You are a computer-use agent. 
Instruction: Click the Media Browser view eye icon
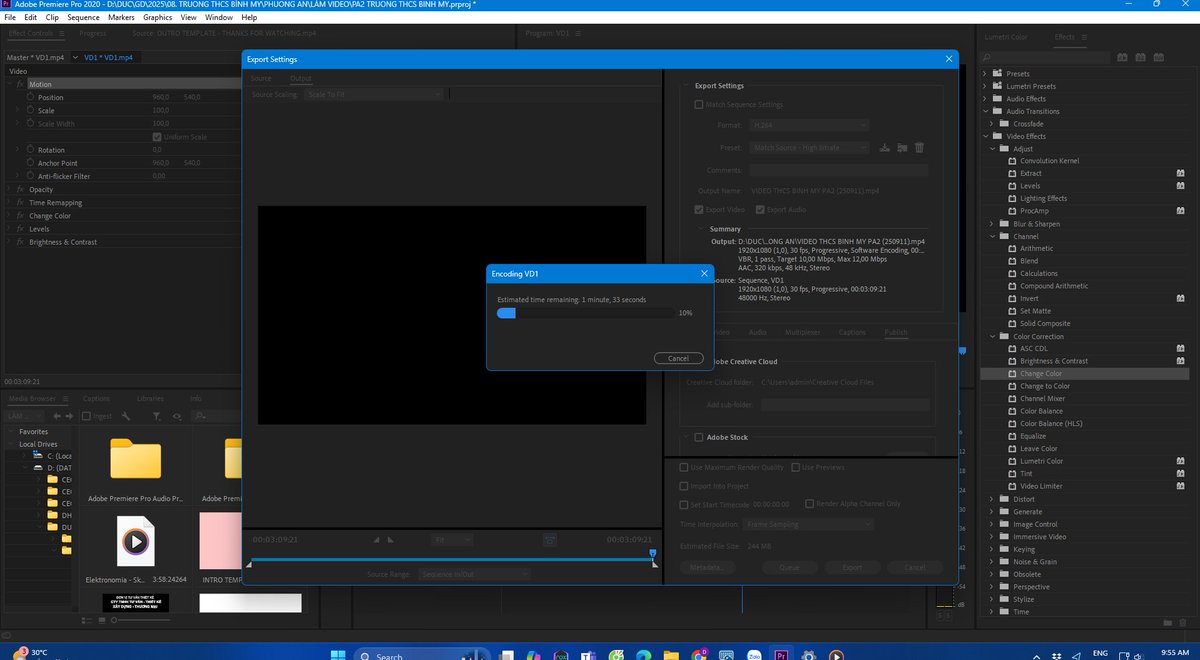(x=177, y=416)
